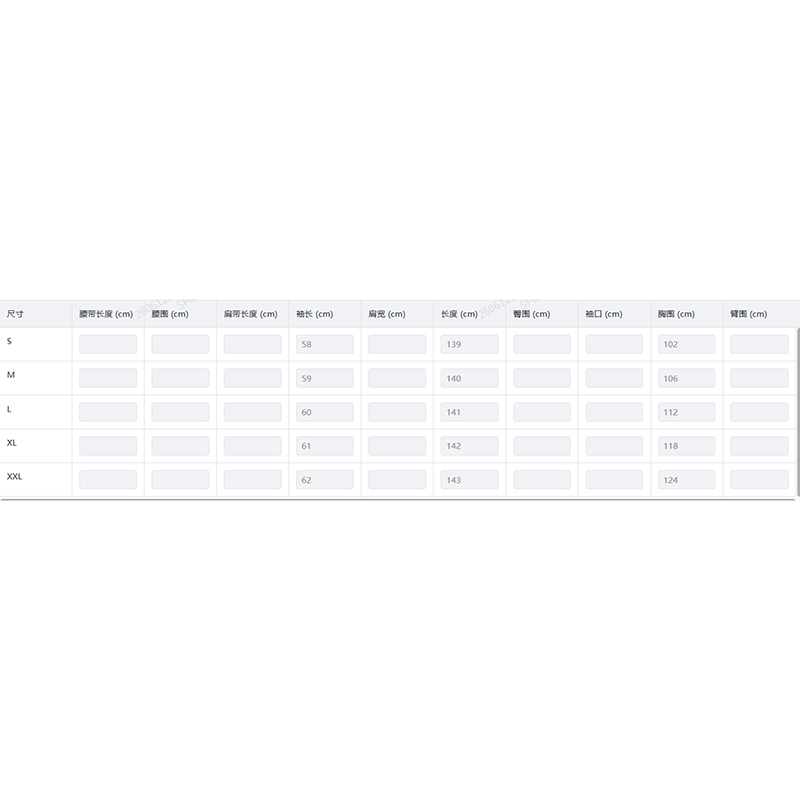Focus the 臀围 input in row XXL
The height and width of the screenshot is (800, 800).
[x=541, y=480]
